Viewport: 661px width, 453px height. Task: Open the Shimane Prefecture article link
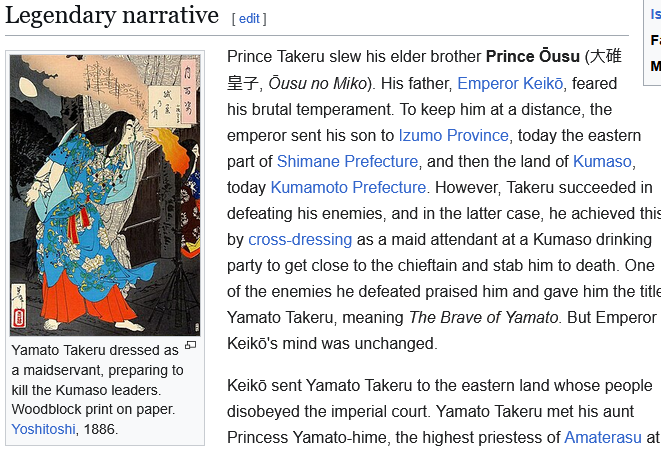point(347,161)
